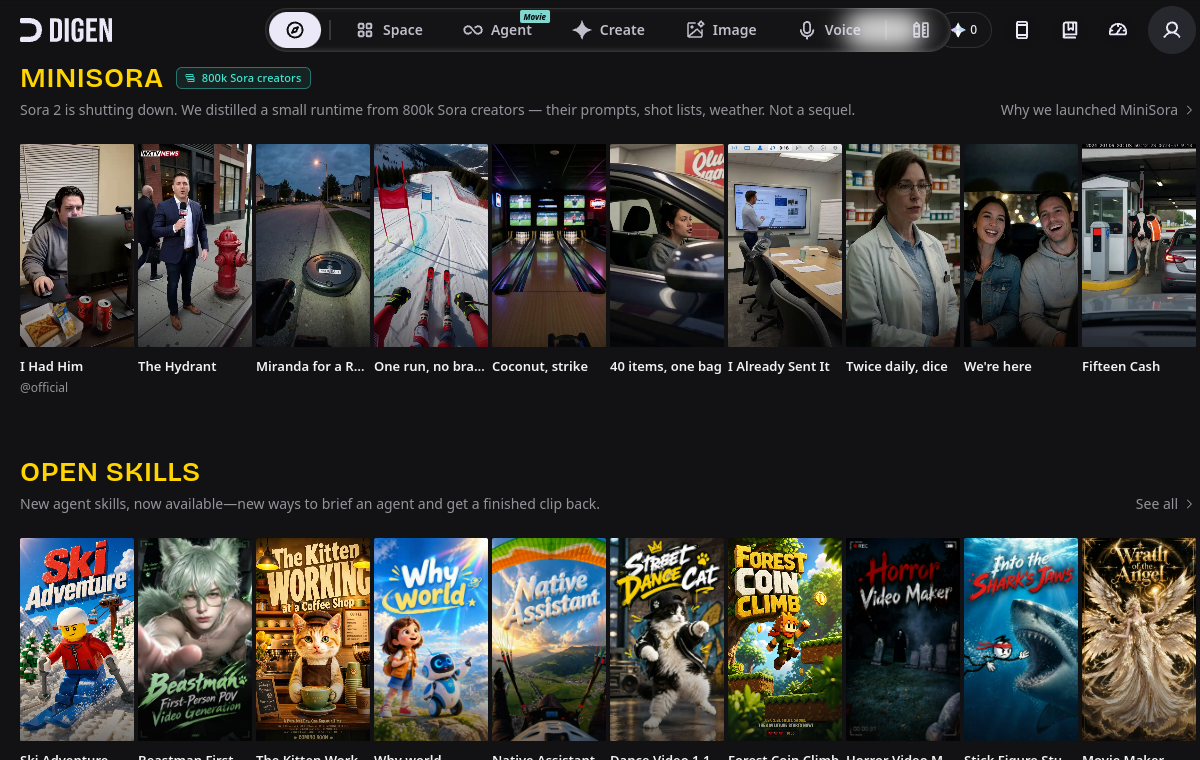1200x760 pixels.
Task: Click the DIGEN logo
Action: [66, 30]
